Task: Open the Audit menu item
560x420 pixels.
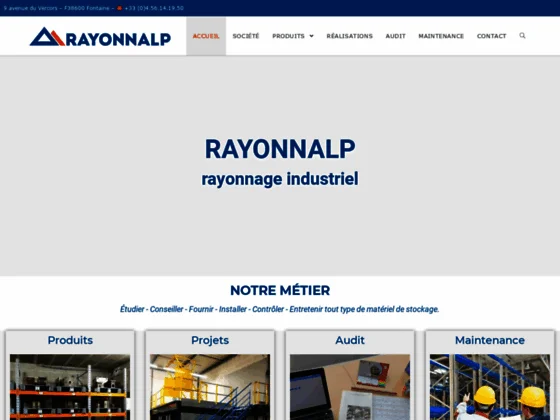Action: click(x=395, y=36)
